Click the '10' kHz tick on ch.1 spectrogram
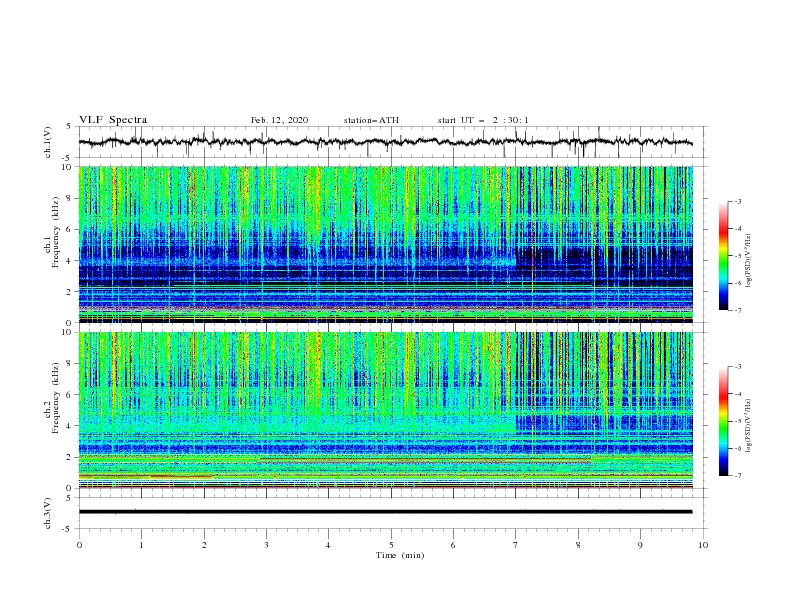792x612 pixels. [68, 167]
